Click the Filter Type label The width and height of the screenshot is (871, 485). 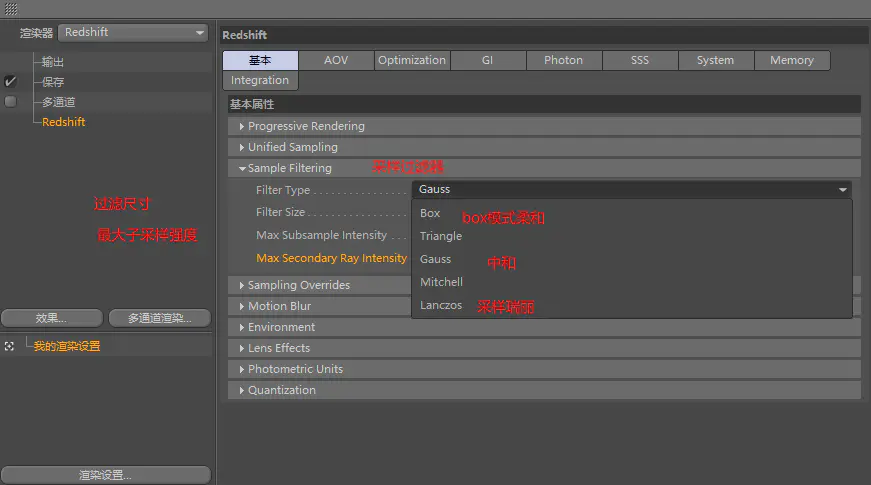[x=283, y=190]
